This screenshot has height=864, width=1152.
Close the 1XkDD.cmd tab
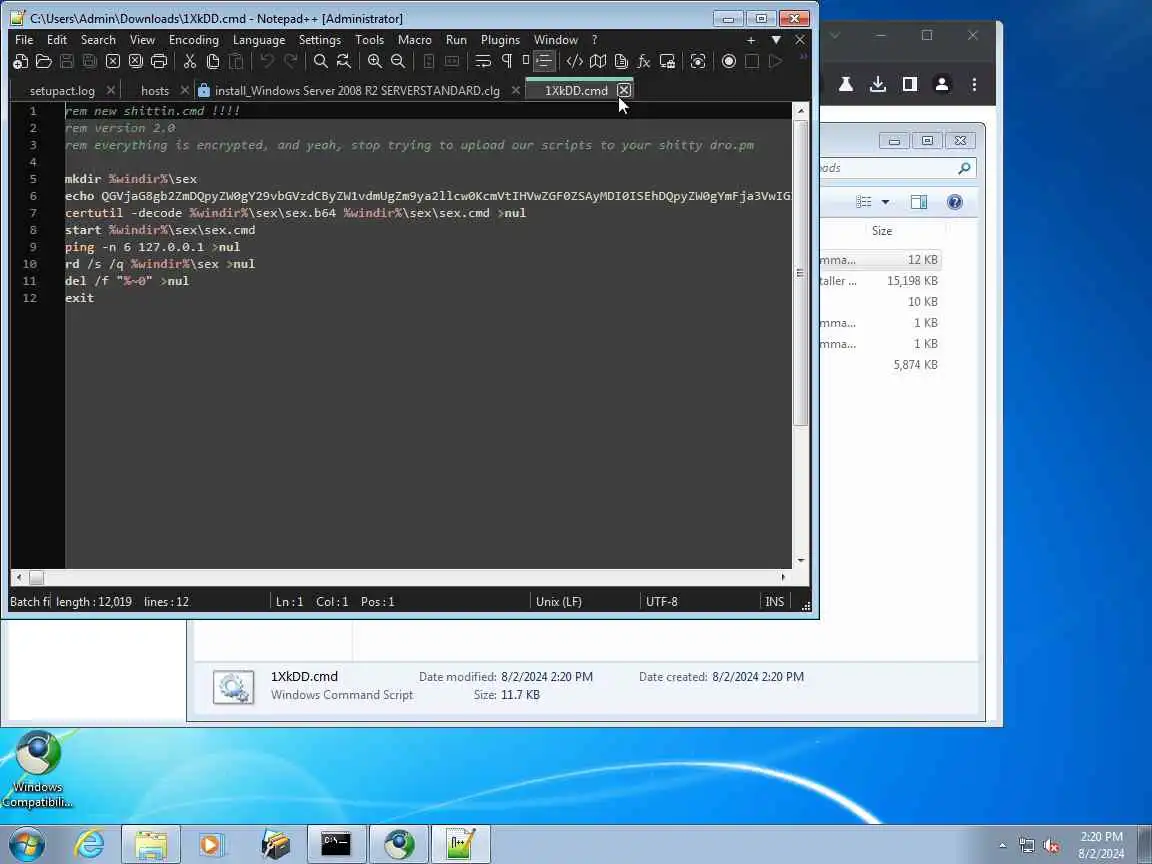click(x=623, y=90)
